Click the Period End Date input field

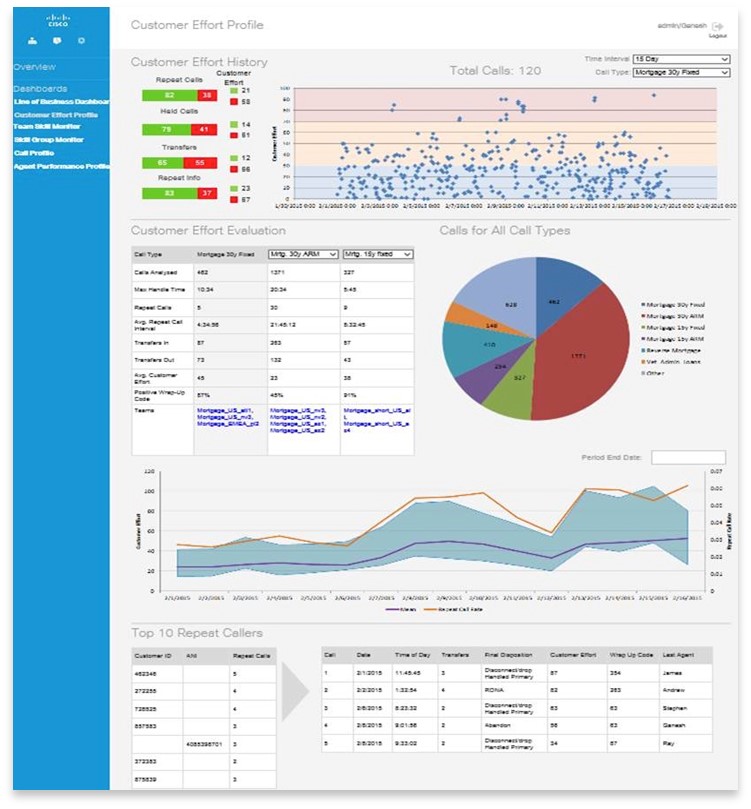687,457
